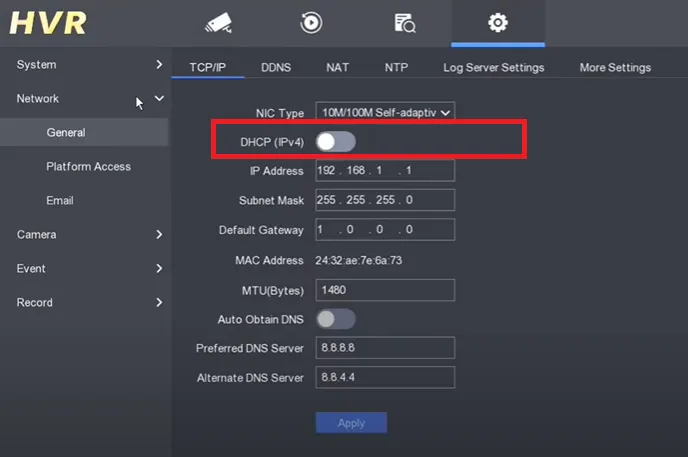Image resolution: width=688 pixels, height=457 pixels.
Task: Click the HVR logo
Action: [x=48, y=23]
